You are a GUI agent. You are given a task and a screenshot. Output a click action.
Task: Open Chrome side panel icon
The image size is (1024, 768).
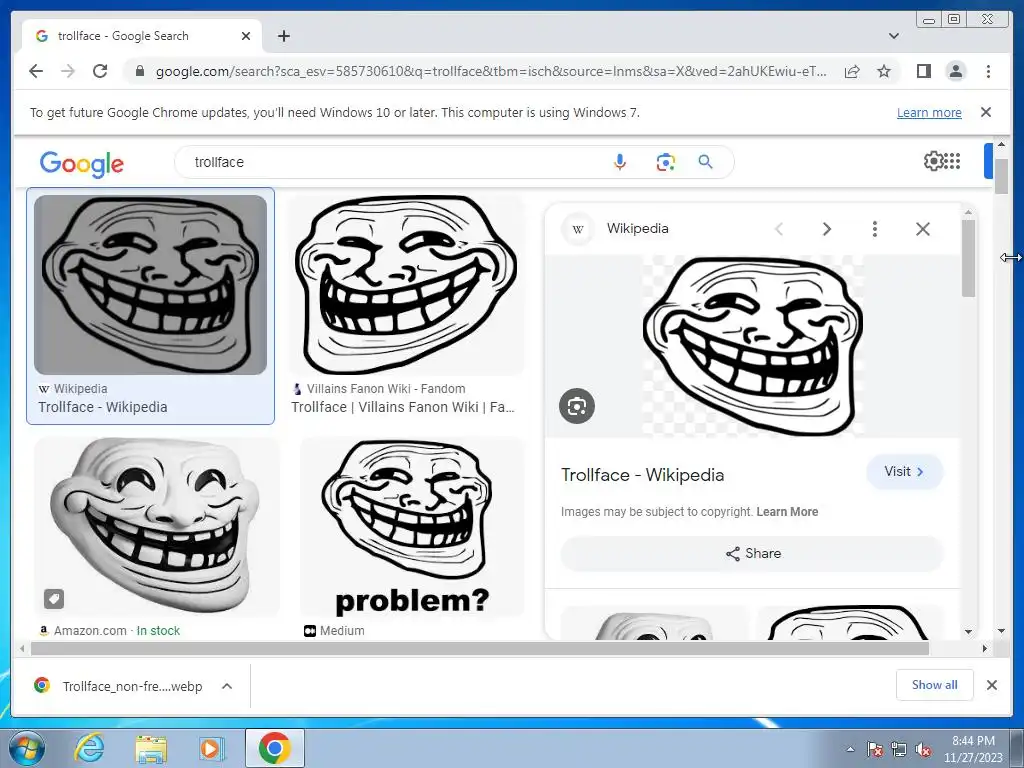point(923,71)
